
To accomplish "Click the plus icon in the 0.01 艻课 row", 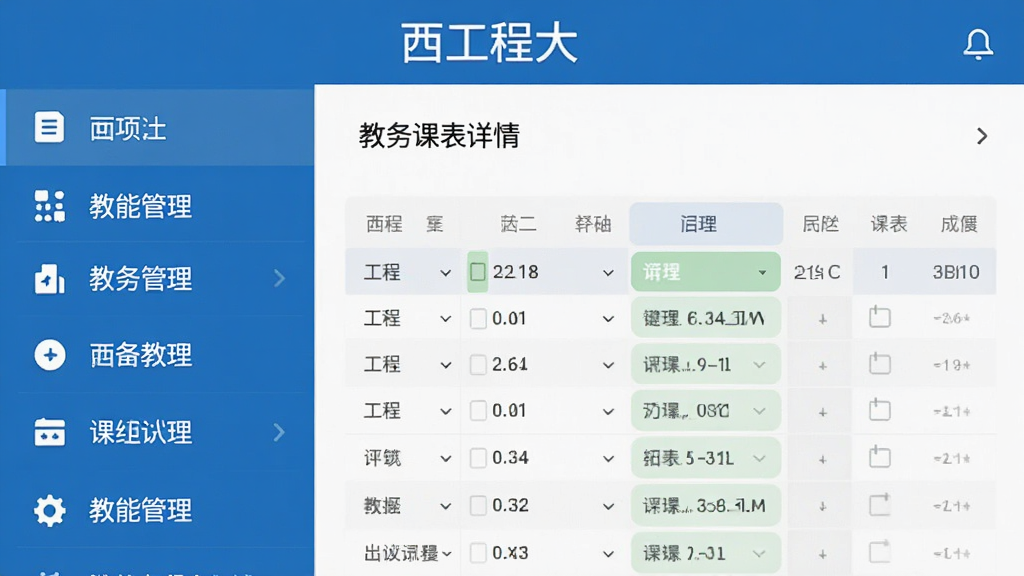I will 823,412.
